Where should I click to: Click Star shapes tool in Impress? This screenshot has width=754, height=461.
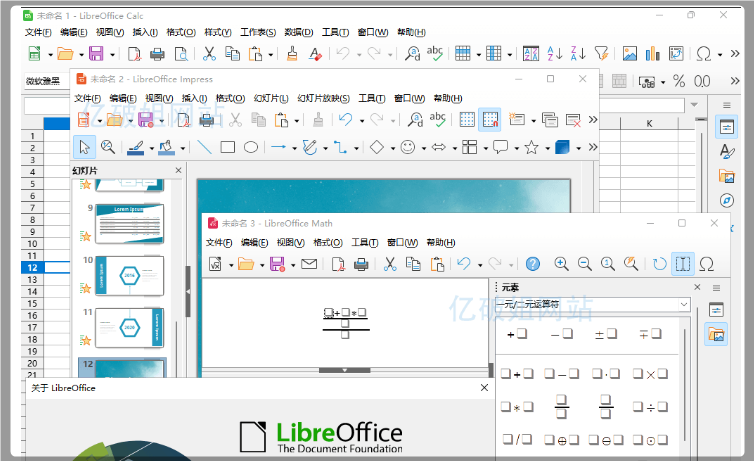click(x=531, y=147)
